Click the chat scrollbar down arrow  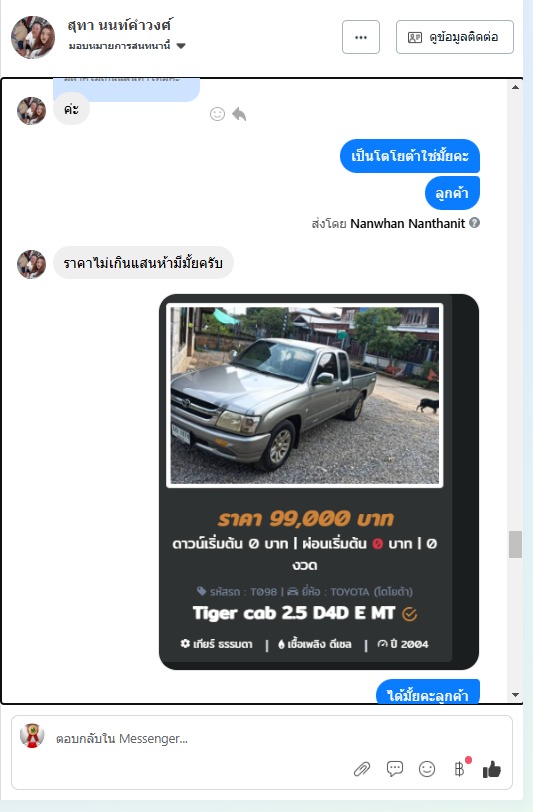(515, 695)
